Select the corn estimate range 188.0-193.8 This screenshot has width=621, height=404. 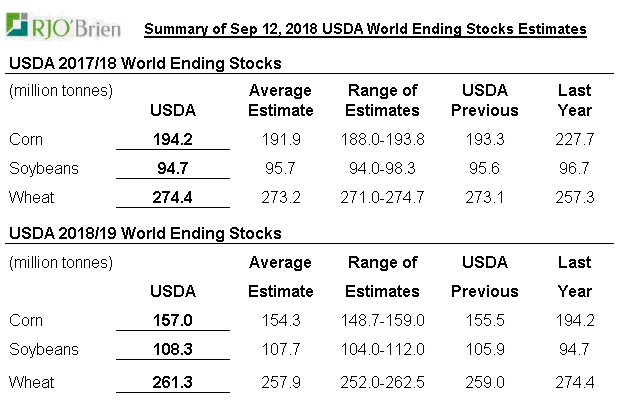pos(384,139)
